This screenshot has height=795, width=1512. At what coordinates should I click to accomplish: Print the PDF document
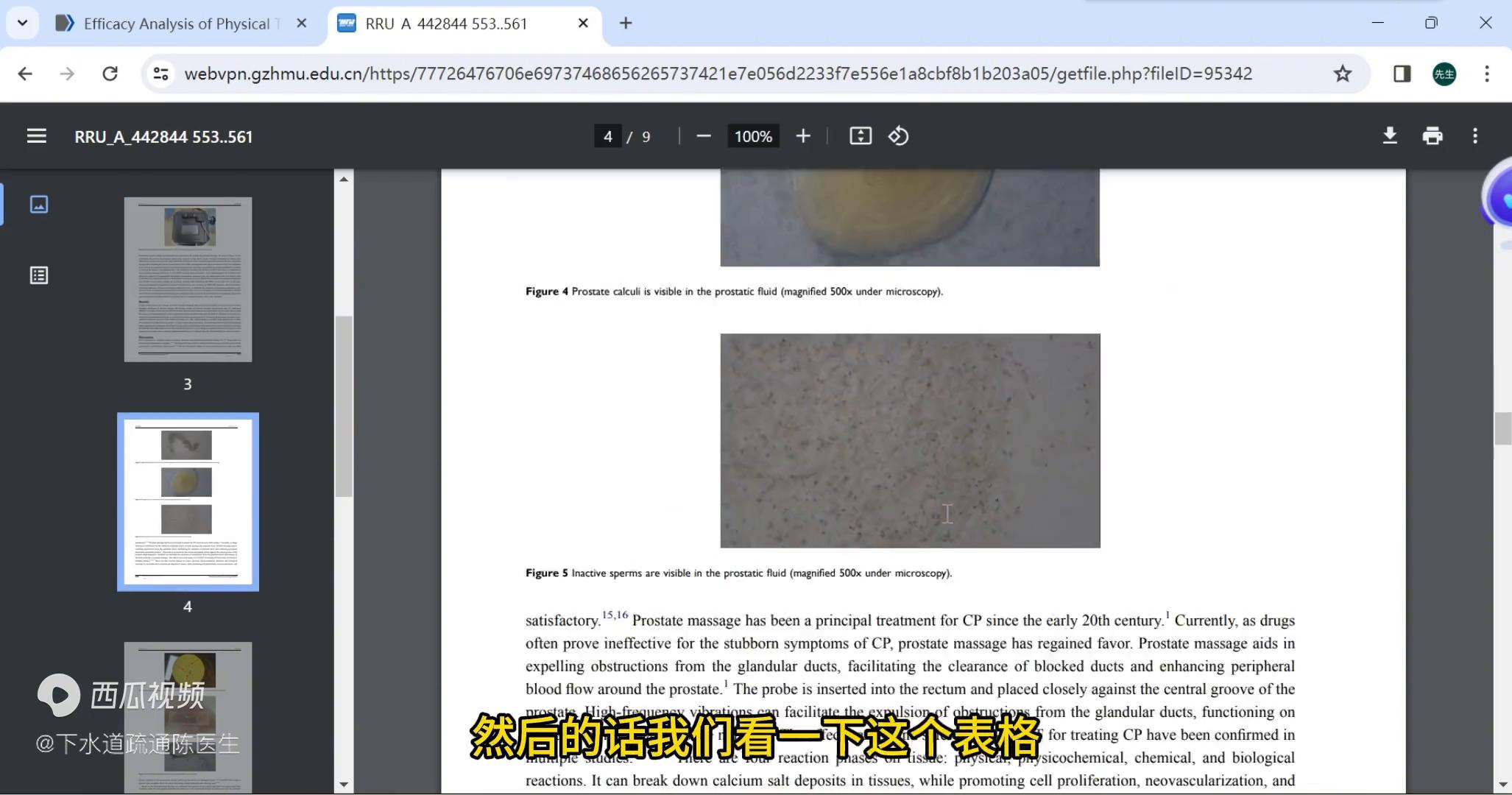pyautogui.click(x=1432, y=135)
